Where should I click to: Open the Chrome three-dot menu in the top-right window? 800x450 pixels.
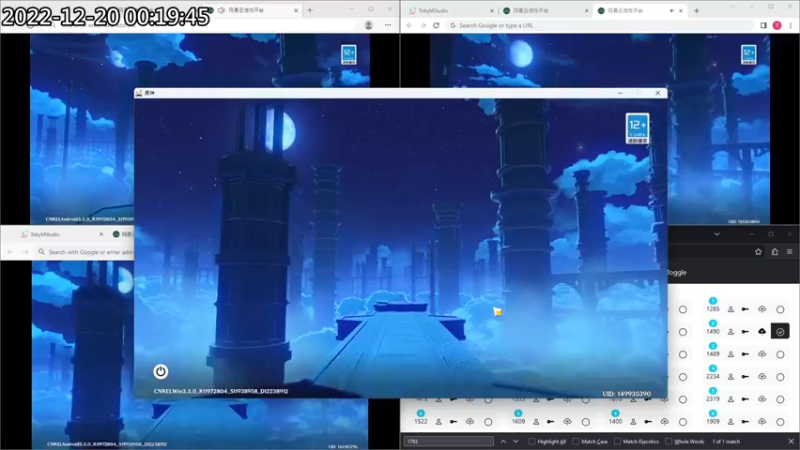pos(790,25)
